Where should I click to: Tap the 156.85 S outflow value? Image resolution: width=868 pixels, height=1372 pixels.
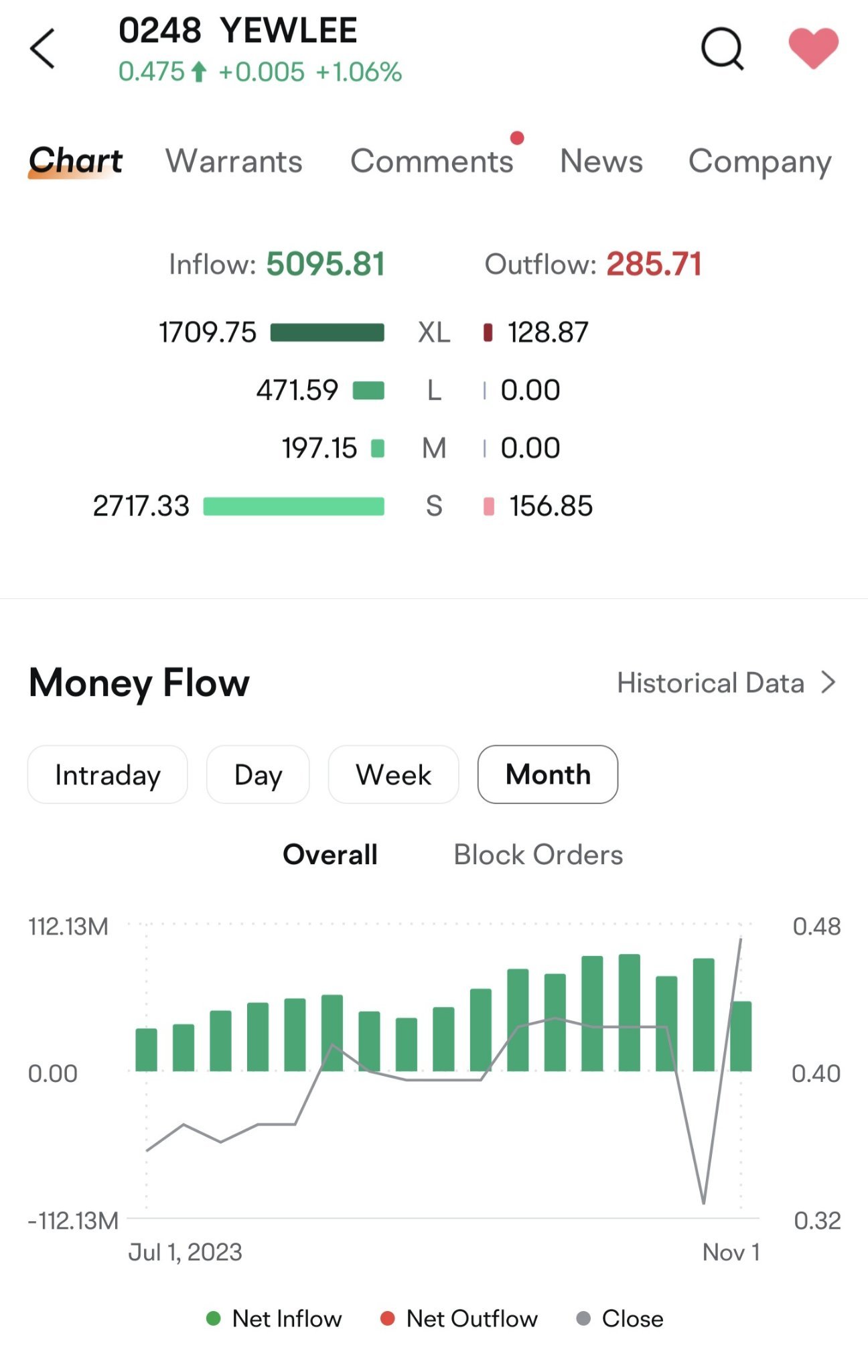[551, 506]
